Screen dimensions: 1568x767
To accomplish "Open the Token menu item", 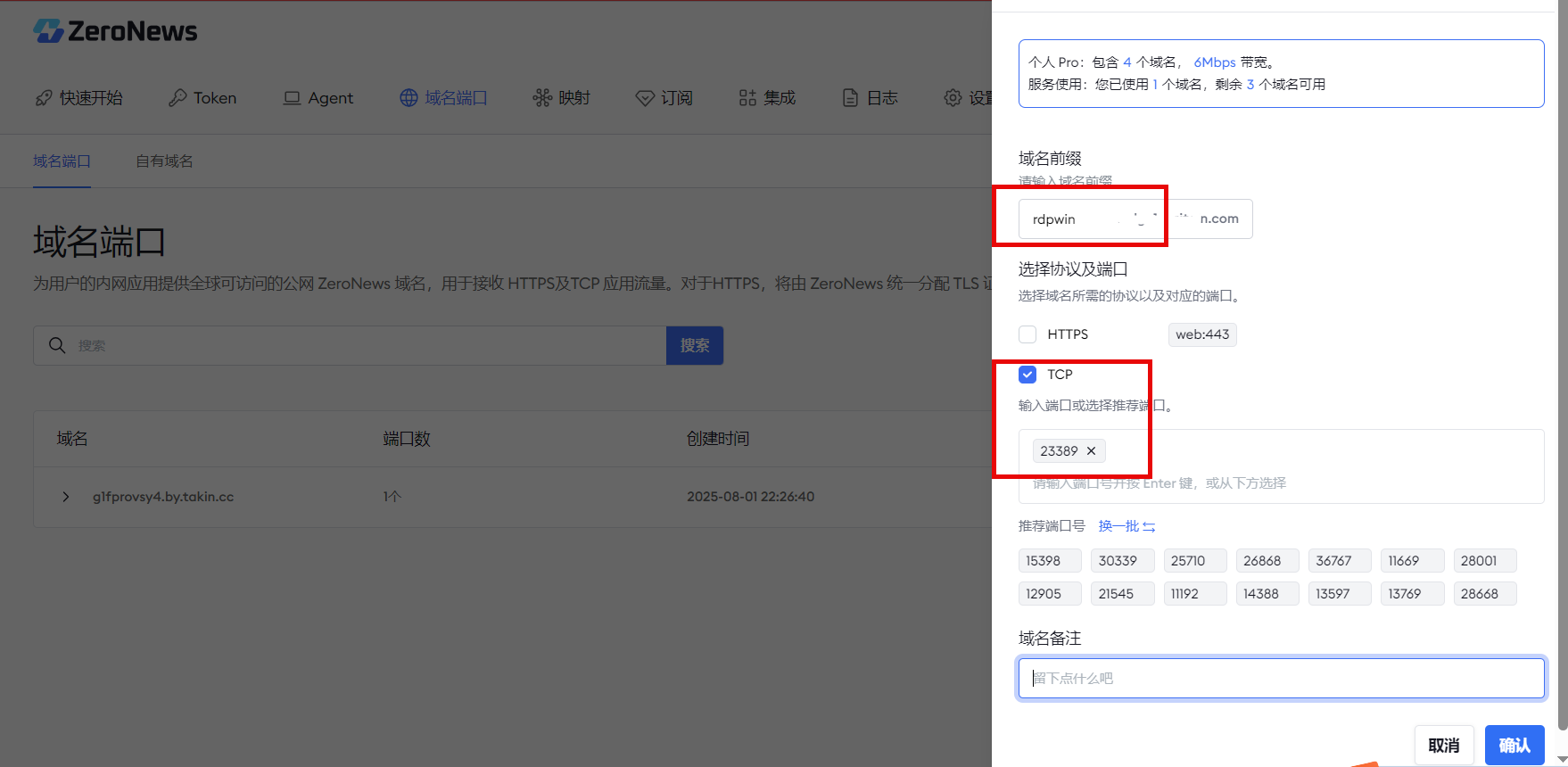I will (202, 98).
